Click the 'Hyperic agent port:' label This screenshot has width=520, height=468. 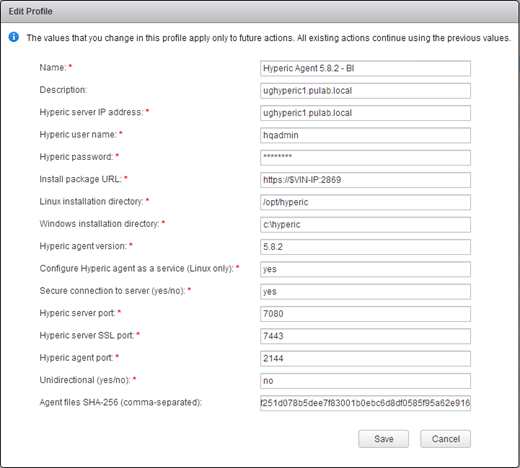point(76,358)
